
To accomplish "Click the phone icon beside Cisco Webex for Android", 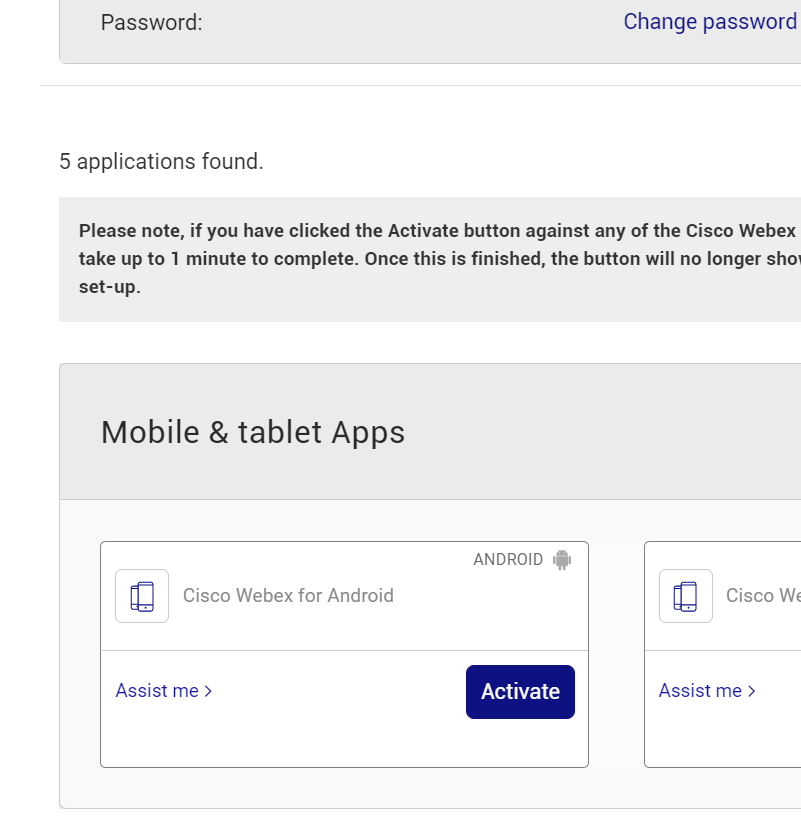I will [x=142, y=596].
